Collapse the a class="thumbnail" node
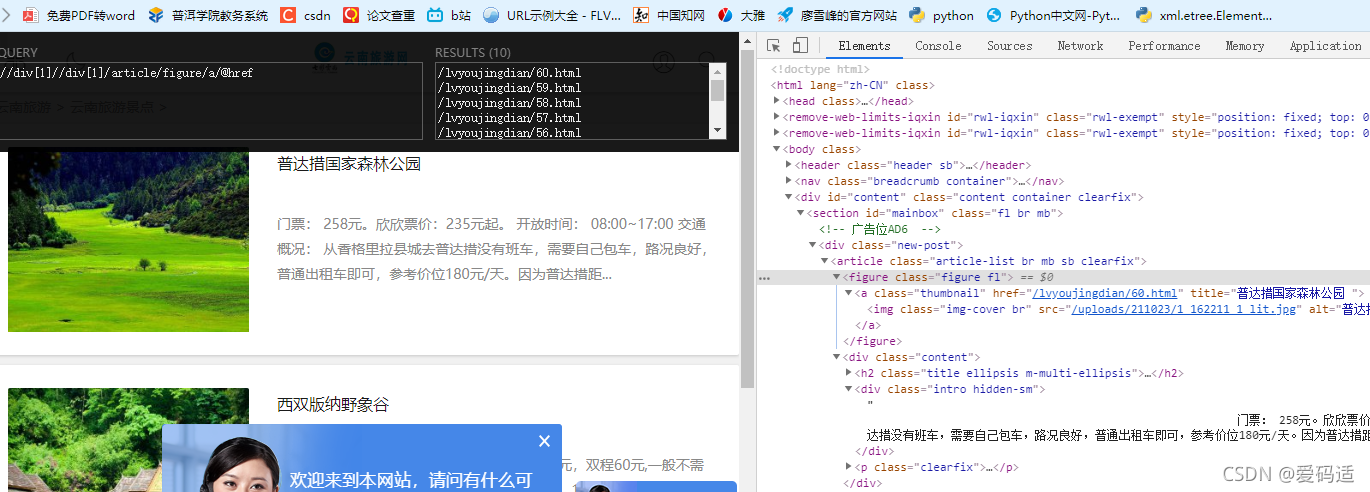The width and height of the screenshot is (1370, 492). tap(848, 293)
